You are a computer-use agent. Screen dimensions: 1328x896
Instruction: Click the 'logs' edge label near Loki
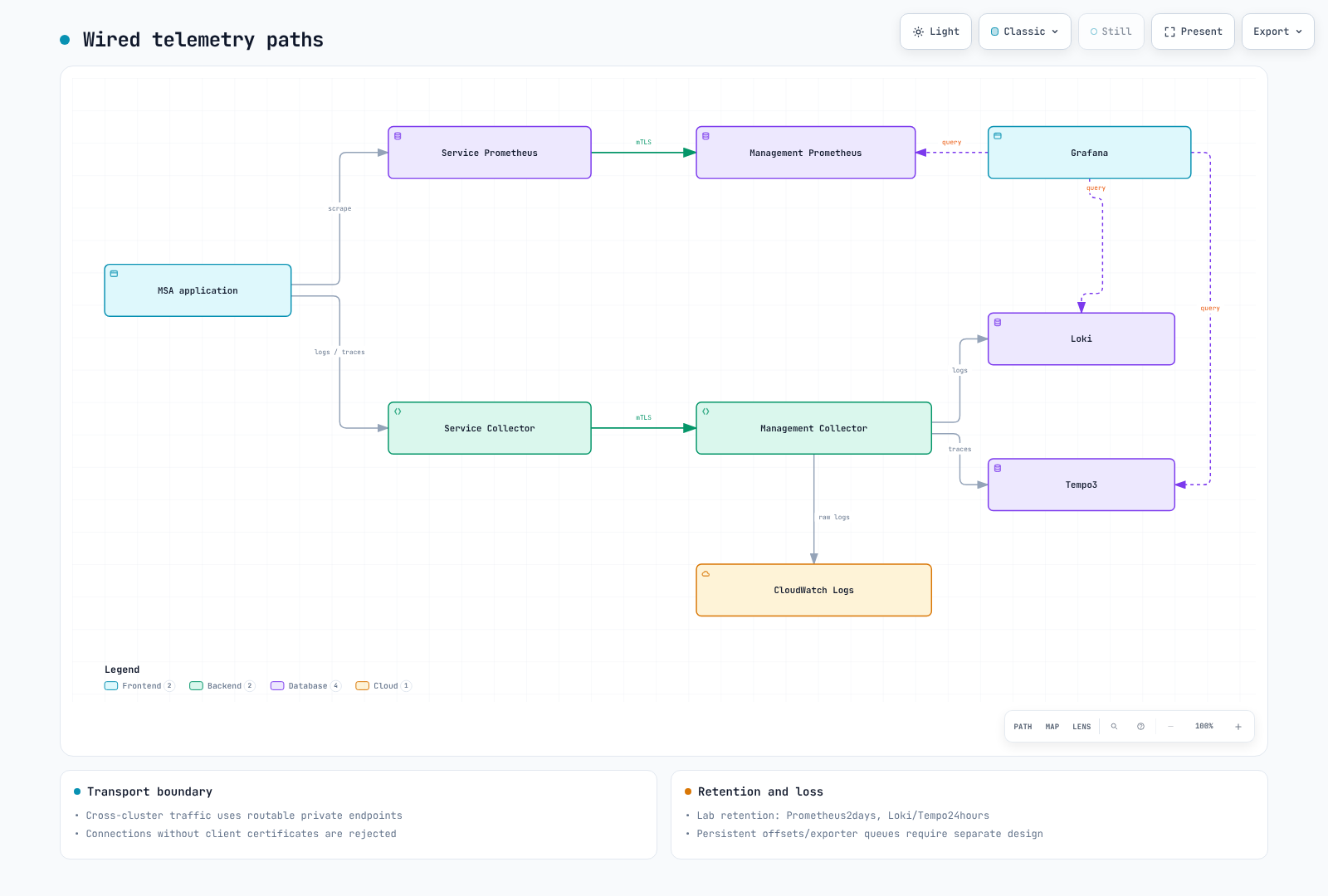click(960, 371)
